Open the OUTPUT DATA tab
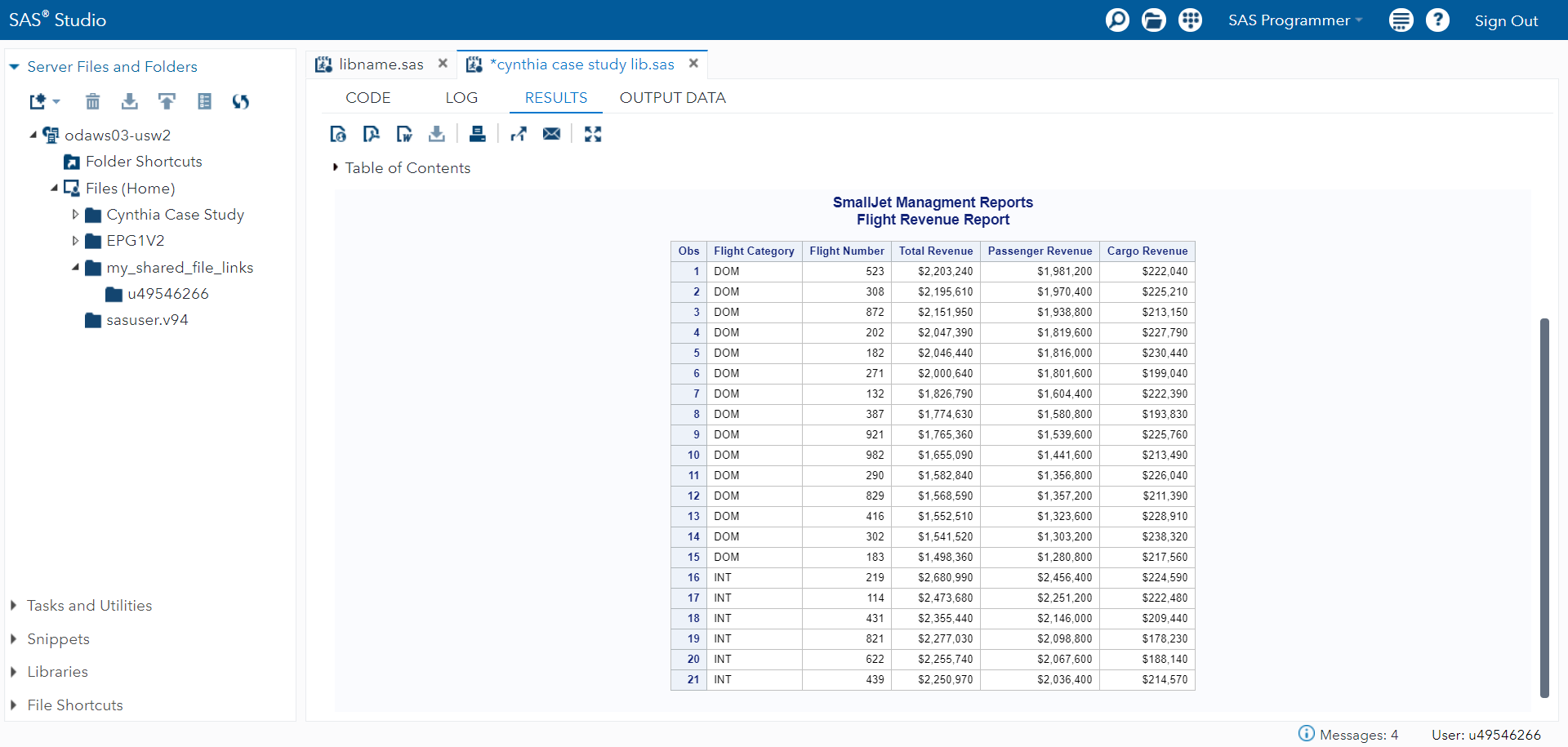The width and height of the screenshot is (1568, 747). coord(672,98)
